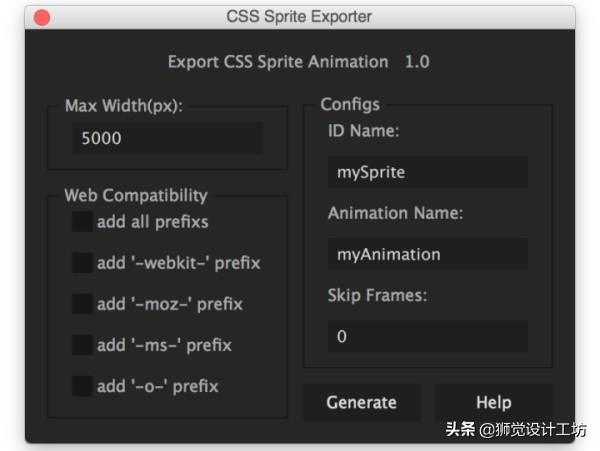Focus the Max Width field showing 5000
Image resolution: width=600 pixels, height=451 pixels.
[168, 138]
